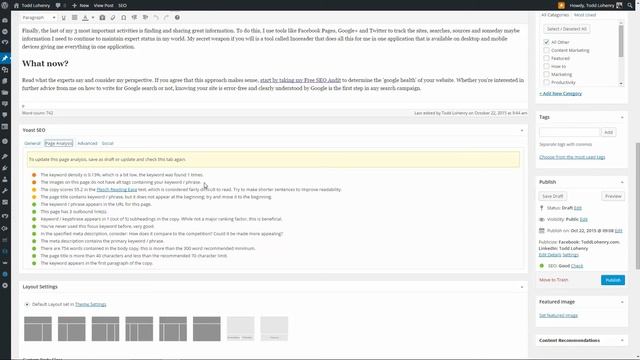The height and width of the screenshot is (360, 640).
Task: Click the WordPress logo in admin bar
Action: (5, 5)
